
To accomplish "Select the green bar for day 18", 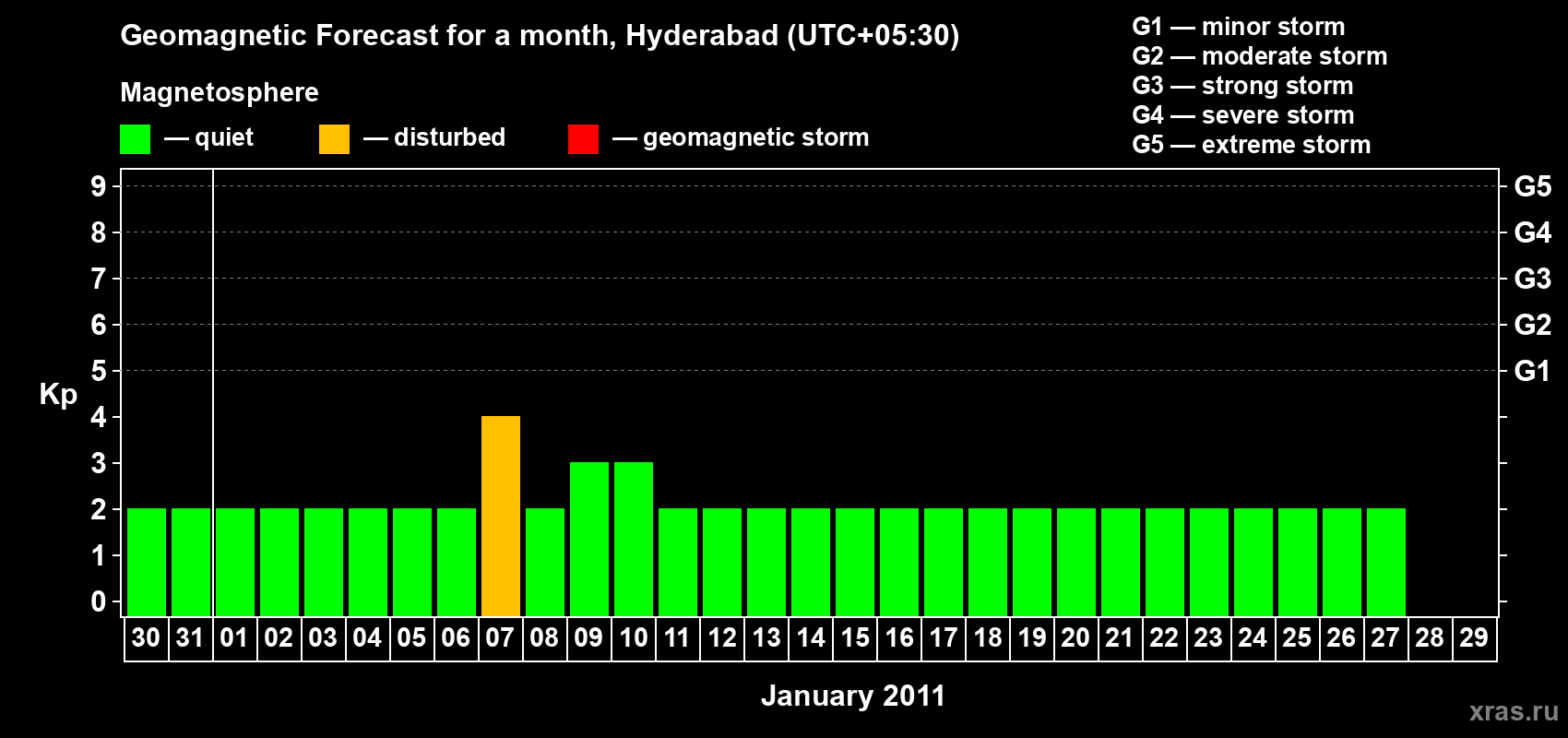I will click(x=988, y=562).
